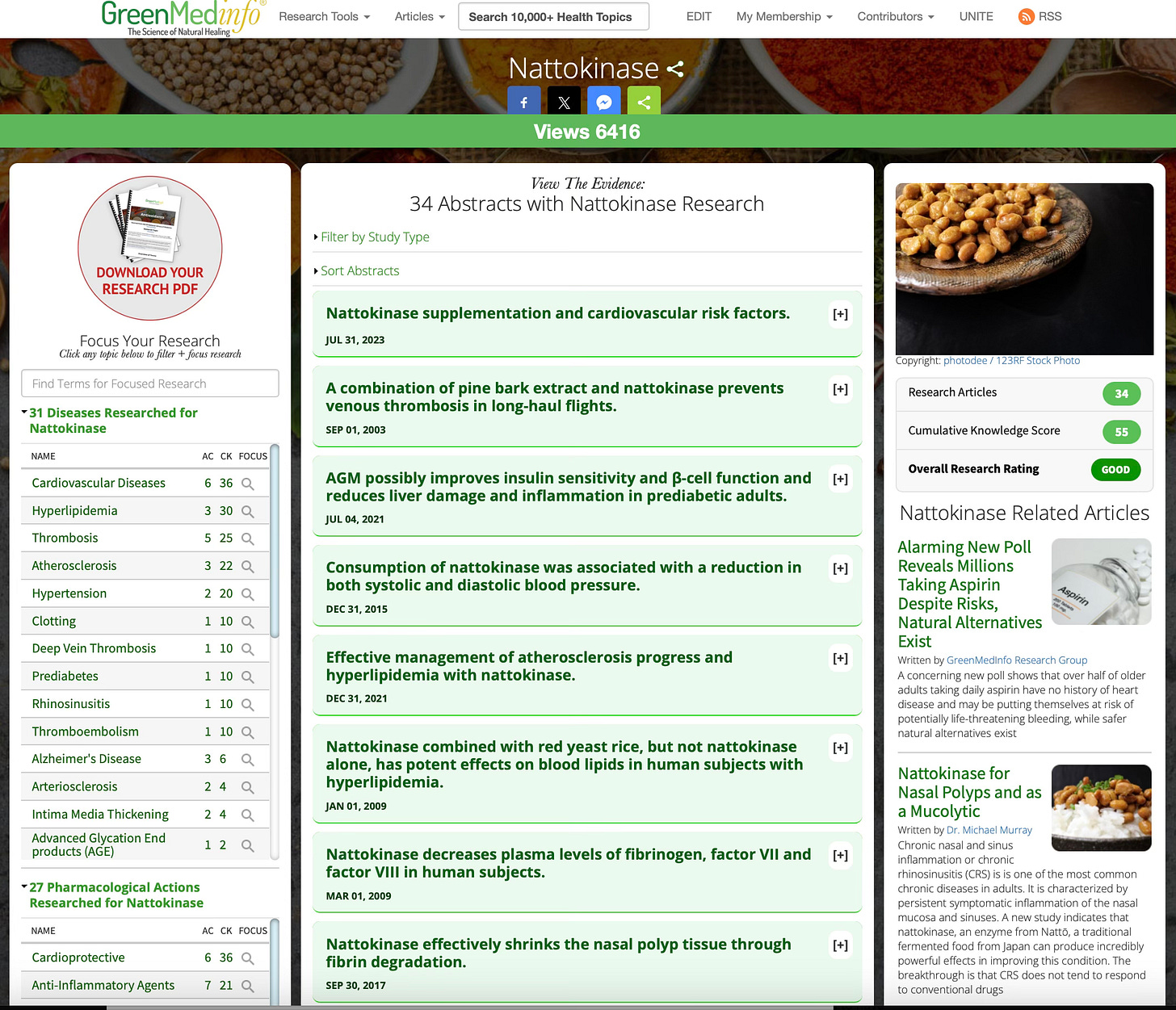Expand the nasal polyp tissue abstract [+]
Screen dimensions: 1176x1010
click(x=840, y=945)
